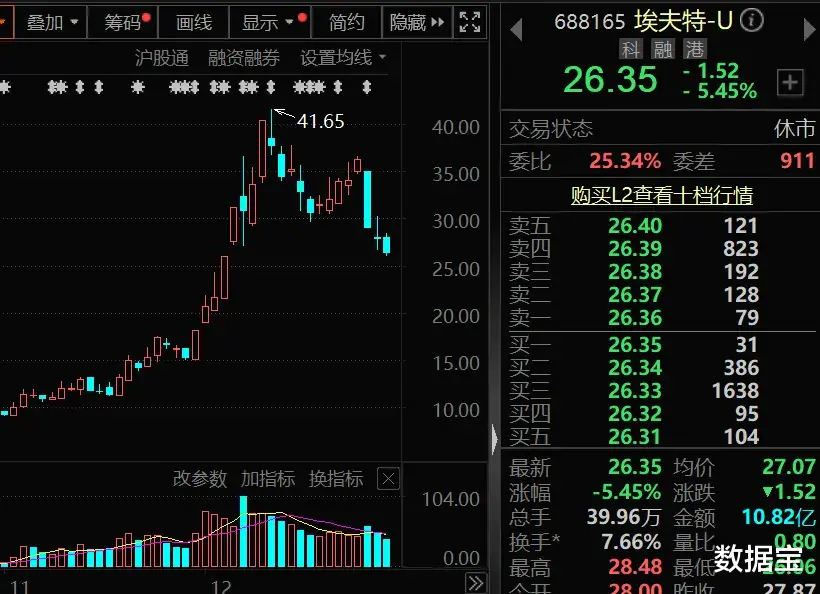Click 买三 volume 1638
Screen dimensions: 820x594
735,391
